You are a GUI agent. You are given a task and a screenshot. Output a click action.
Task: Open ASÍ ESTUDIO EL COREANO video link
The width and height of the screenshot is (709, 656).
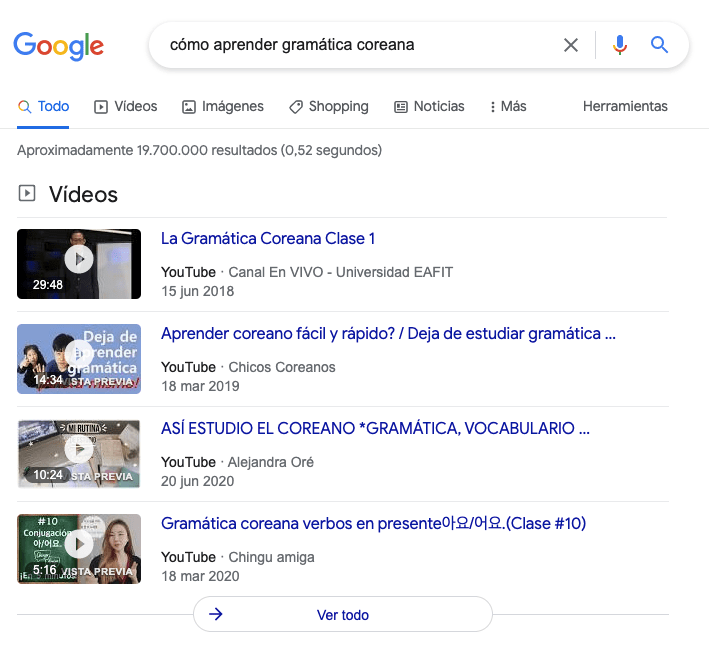coord(375,428)
